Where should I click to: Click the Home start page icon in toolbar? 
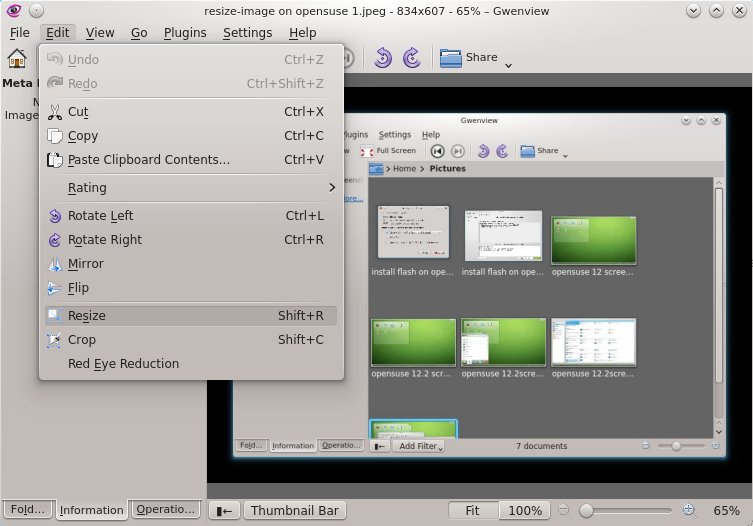[17, 59]
